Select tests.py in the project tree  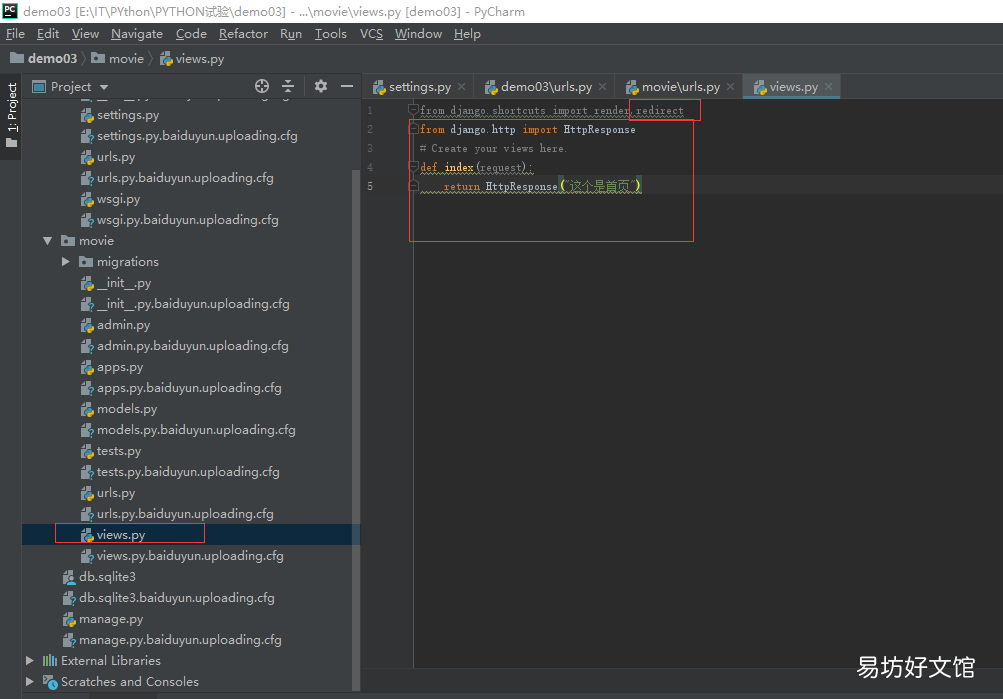(x=111, y=451)
